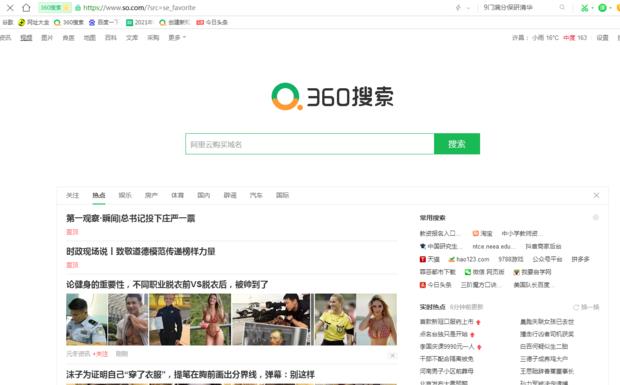Click the browser address bar URL
Viewport: 620px width, 385px height.
click(139, 8)
